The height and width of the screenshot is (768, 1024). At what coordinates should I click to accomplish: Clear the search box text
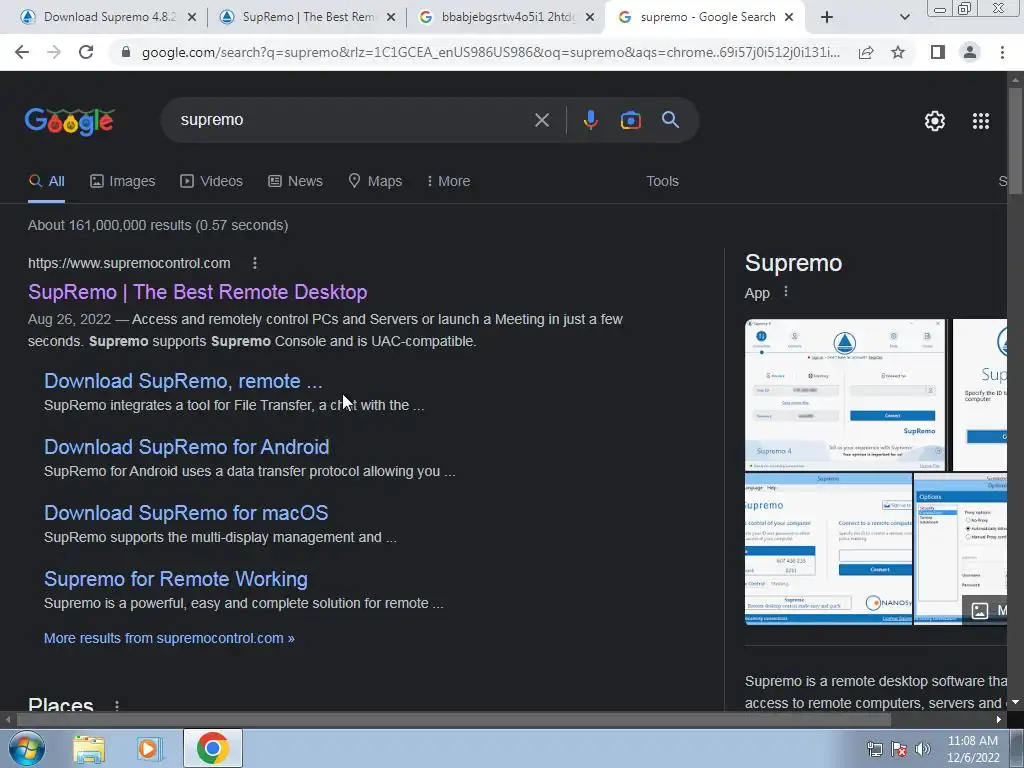[x=541, y=120]
